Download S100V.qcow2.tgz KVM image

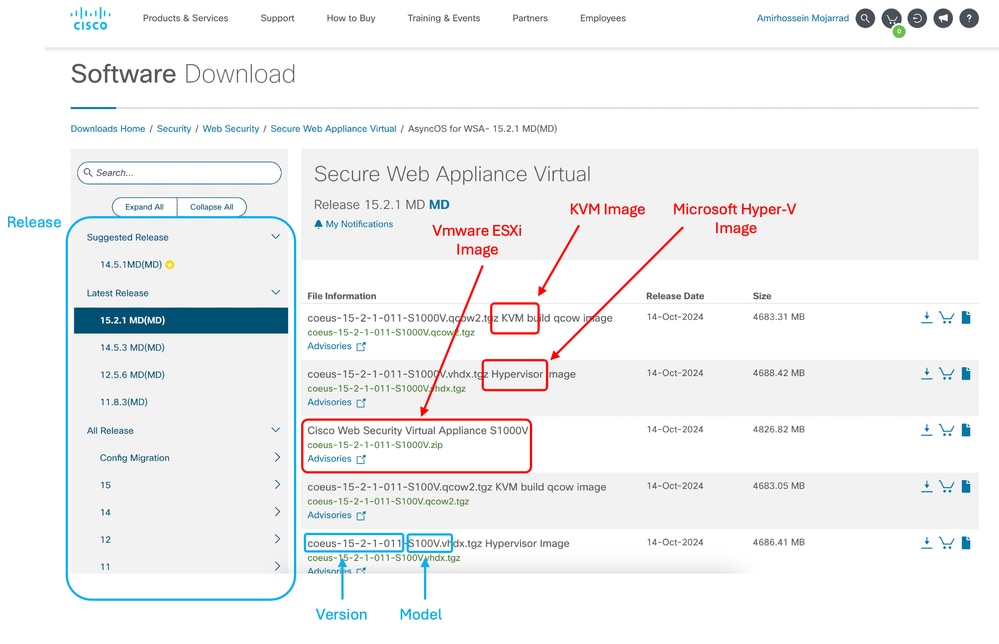(926, 487)
